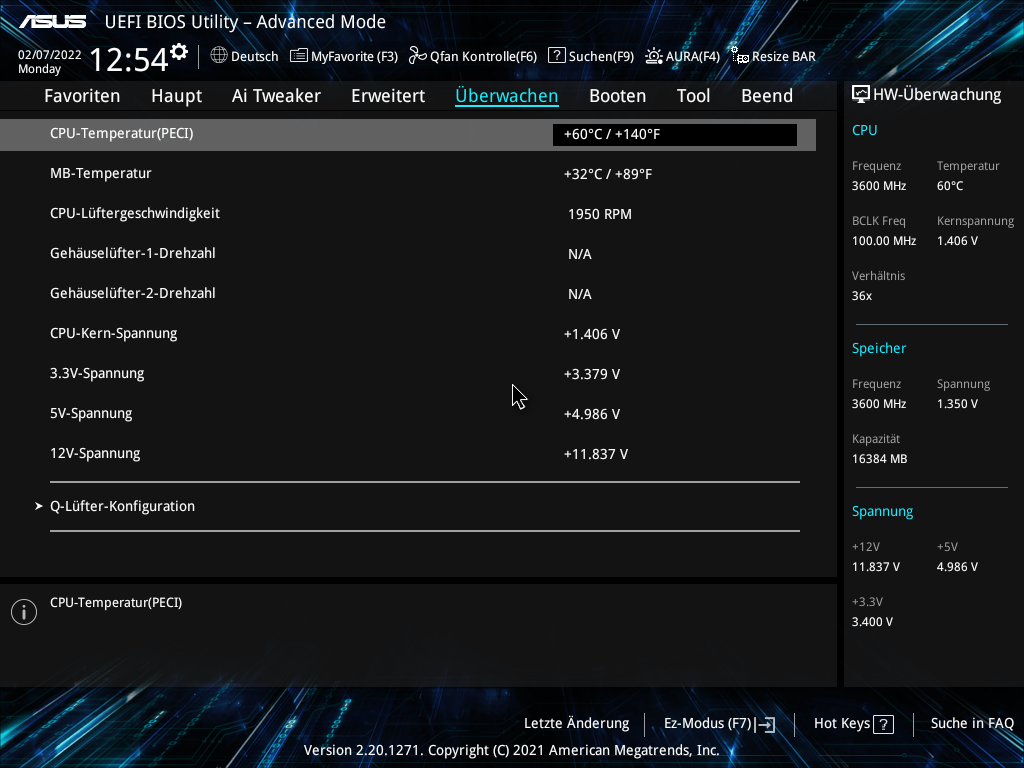Click Hot Keys question mark icon

coord(884,724)
